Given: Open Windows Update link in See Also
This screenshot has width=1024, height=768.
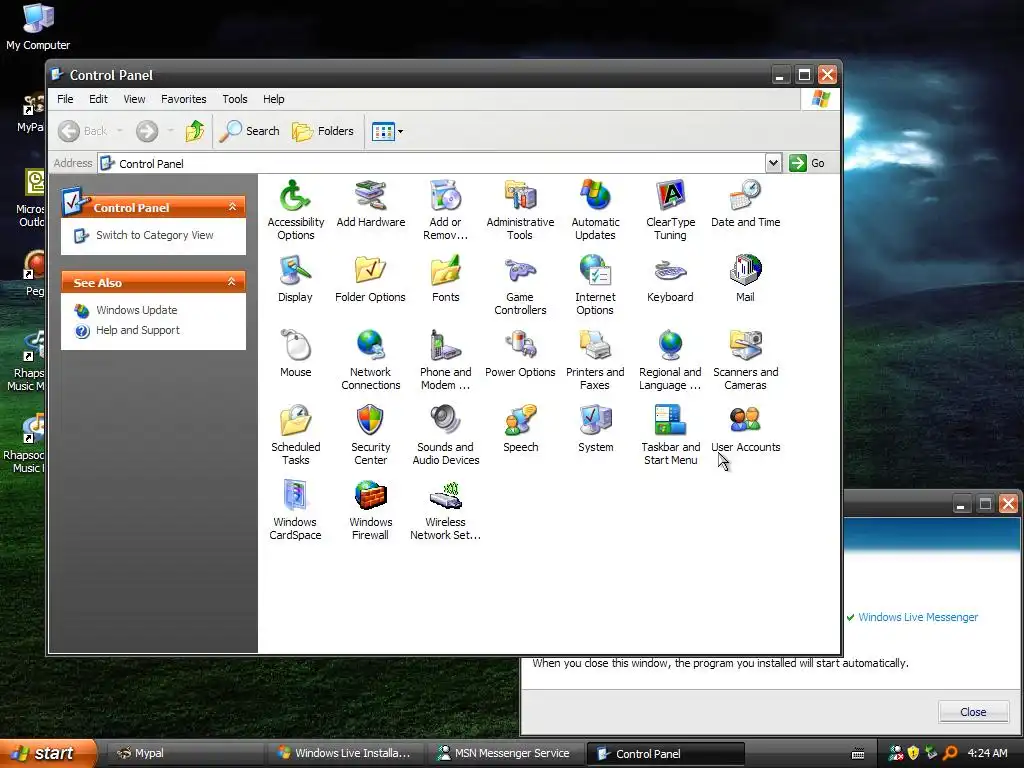Looking at the screenshot, I should coord(136,310).
